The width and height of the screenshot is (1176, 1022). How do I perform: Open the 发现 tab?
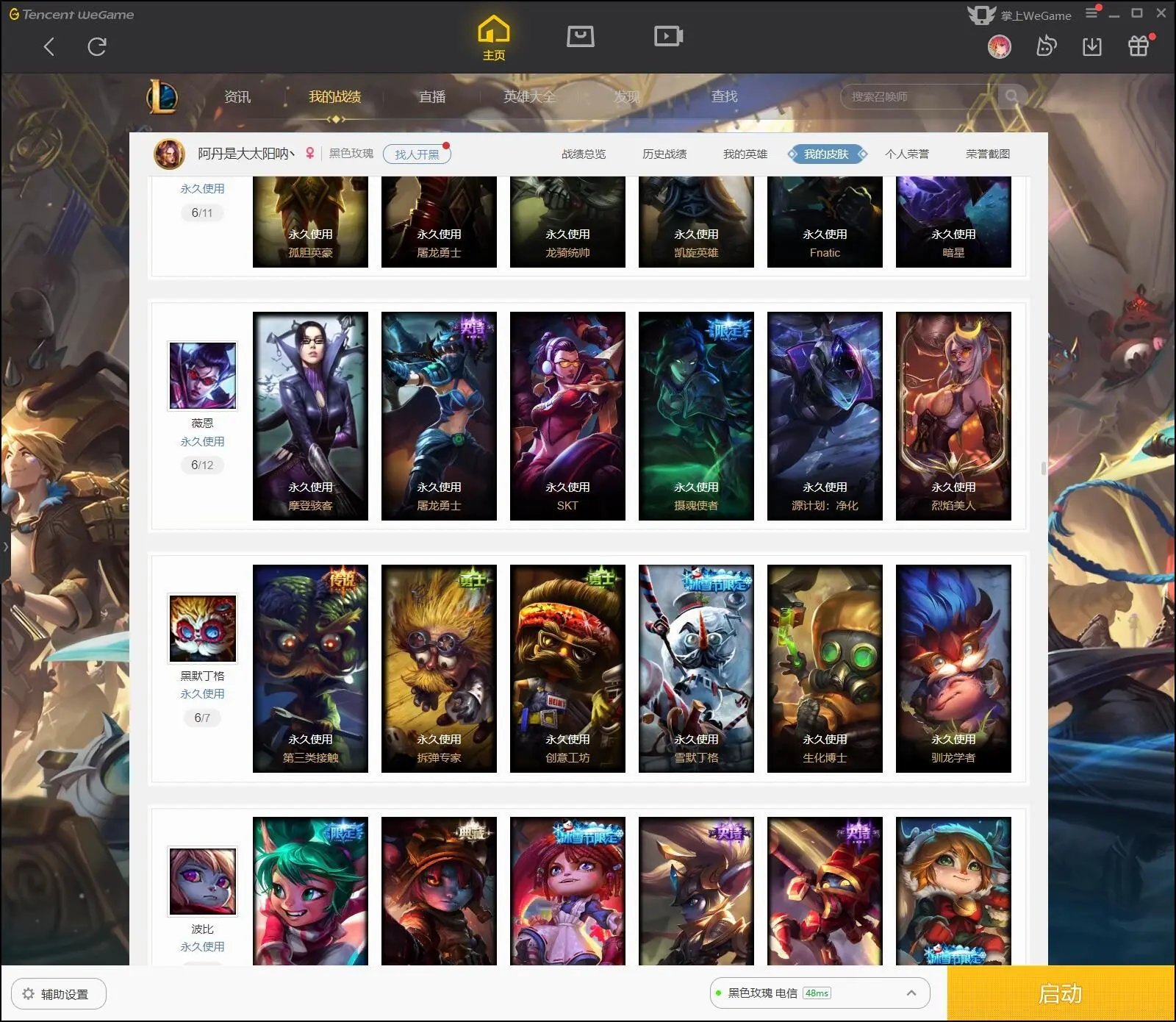627,96
